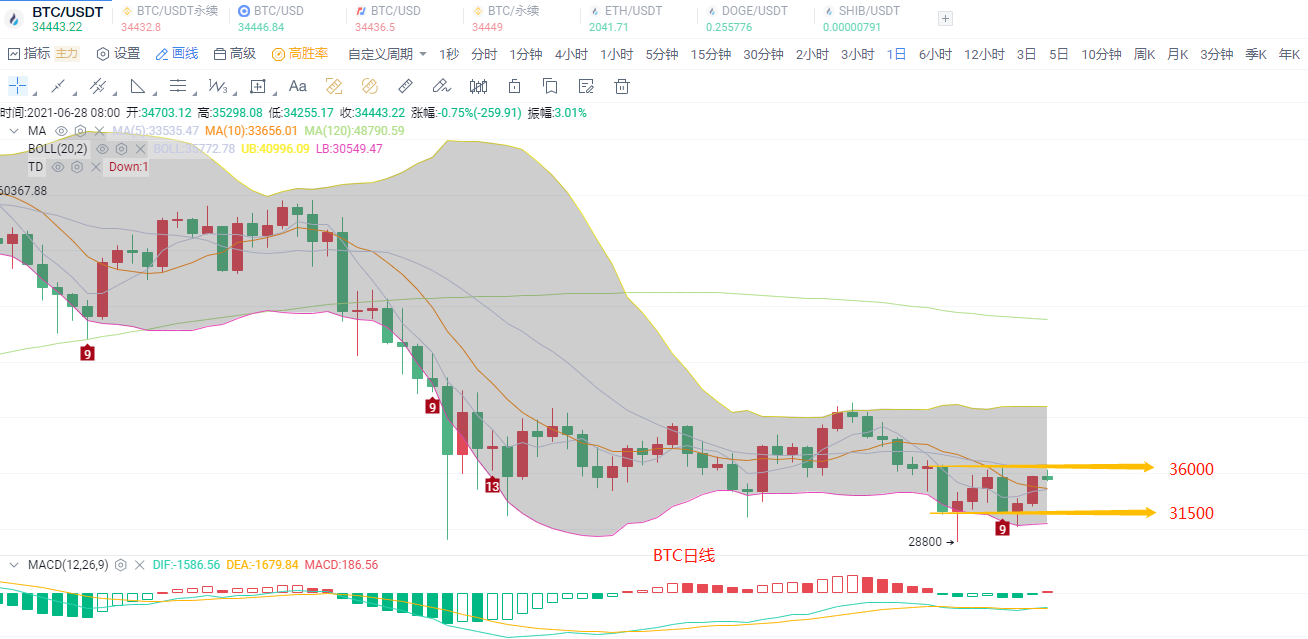Screen dimensions: 1308x639
Task: Select the freehand brush drawing tool
Action: click(x=441, y=87)
